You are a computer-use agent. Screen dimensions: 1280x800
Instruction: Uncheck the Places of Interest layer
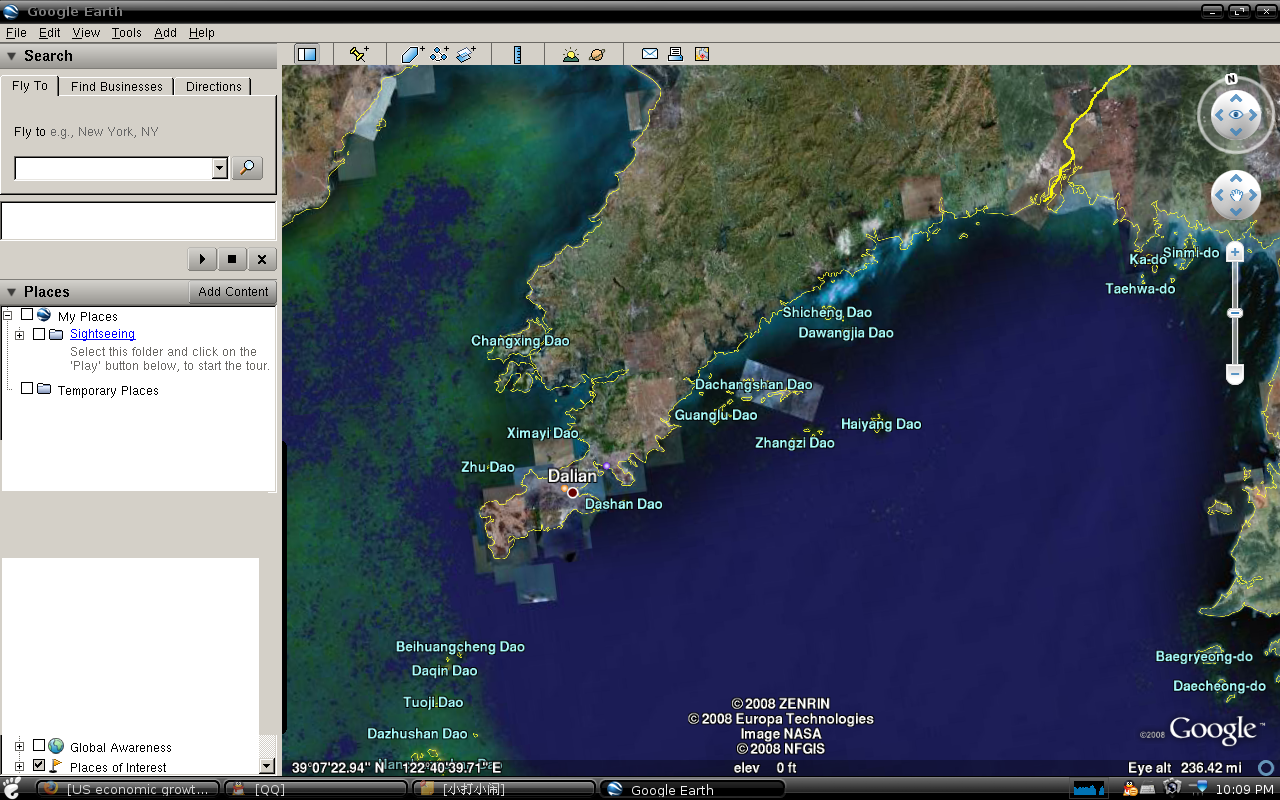pyautogui.click(x=39, y=766)
